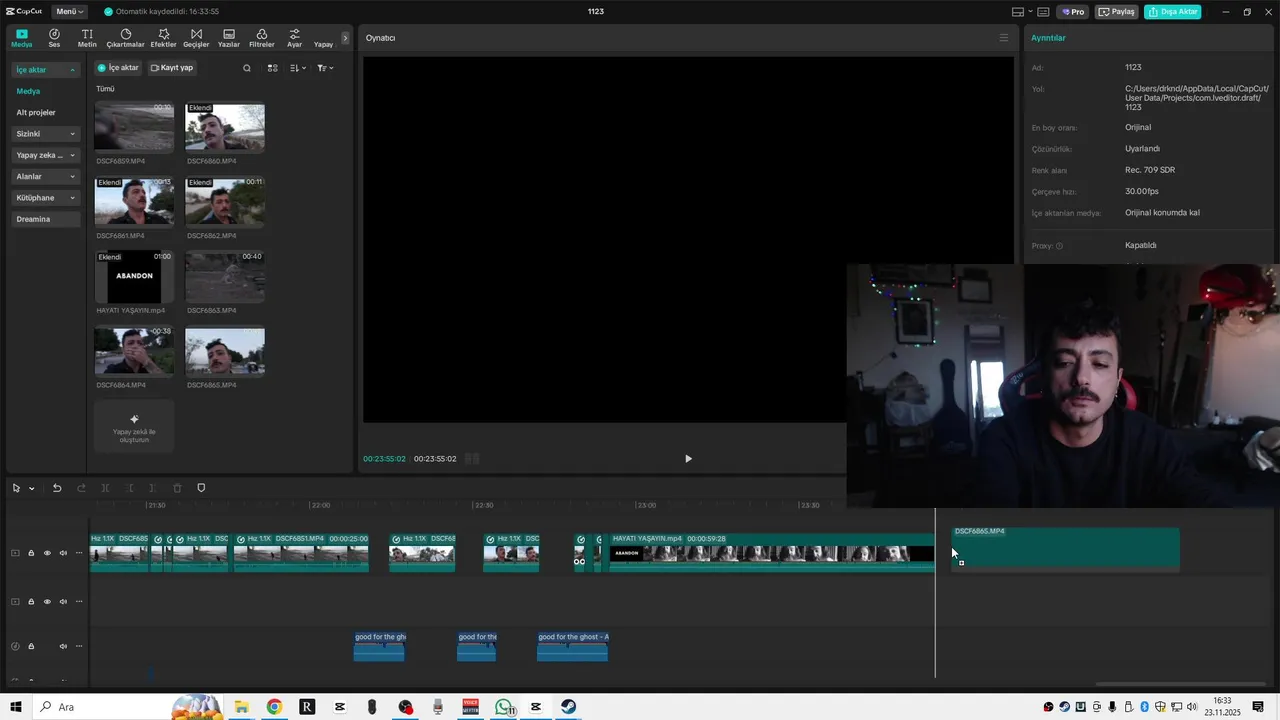Mute the second video track
Screen dimensions: 1280x720
63,601
